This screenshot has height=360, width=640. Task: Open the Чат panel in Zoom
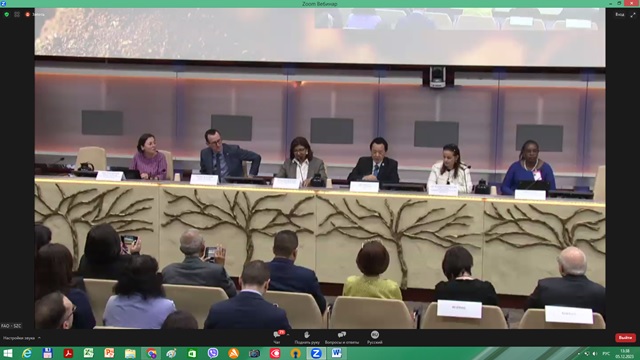point(277,337)
